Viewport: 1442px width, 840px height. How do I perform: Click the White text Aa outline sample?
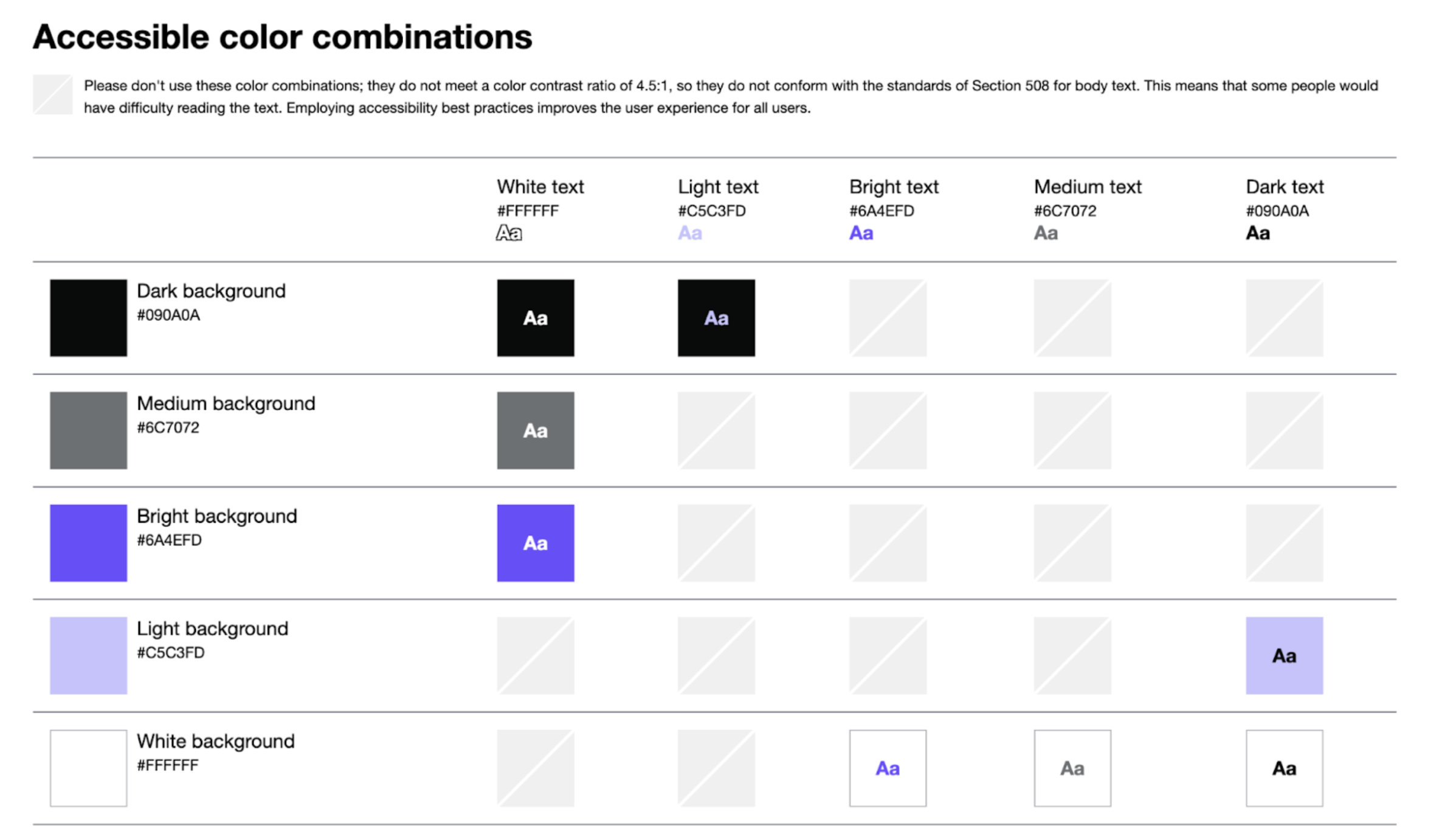(x=509, y=233)
